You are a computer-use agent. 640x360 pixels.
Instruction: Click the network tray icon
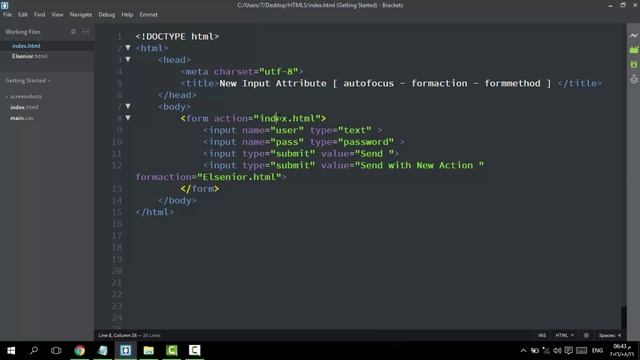point(546,350)
